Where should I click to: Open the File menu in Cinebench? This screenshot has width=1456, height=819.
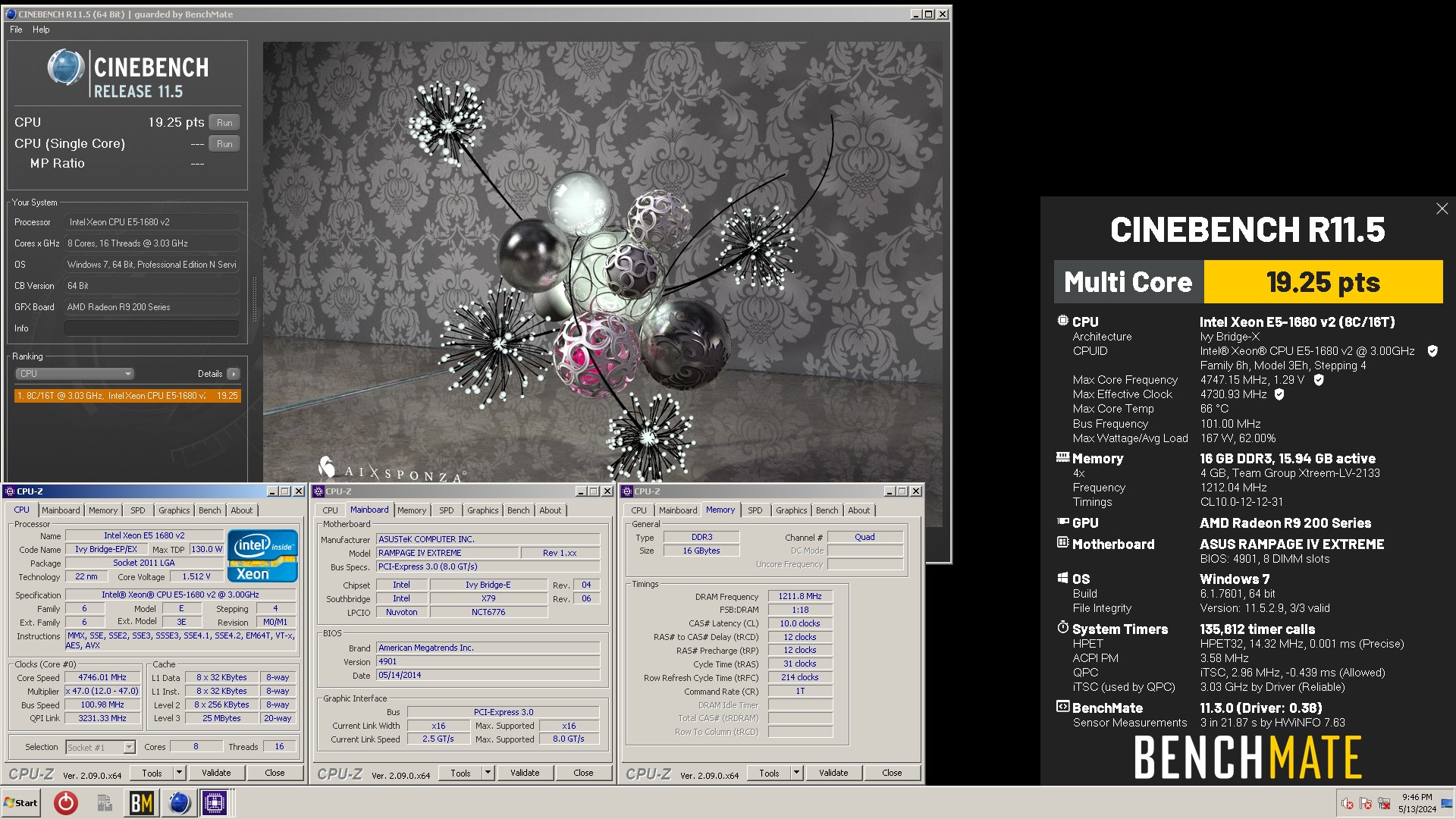coord(16,30)
